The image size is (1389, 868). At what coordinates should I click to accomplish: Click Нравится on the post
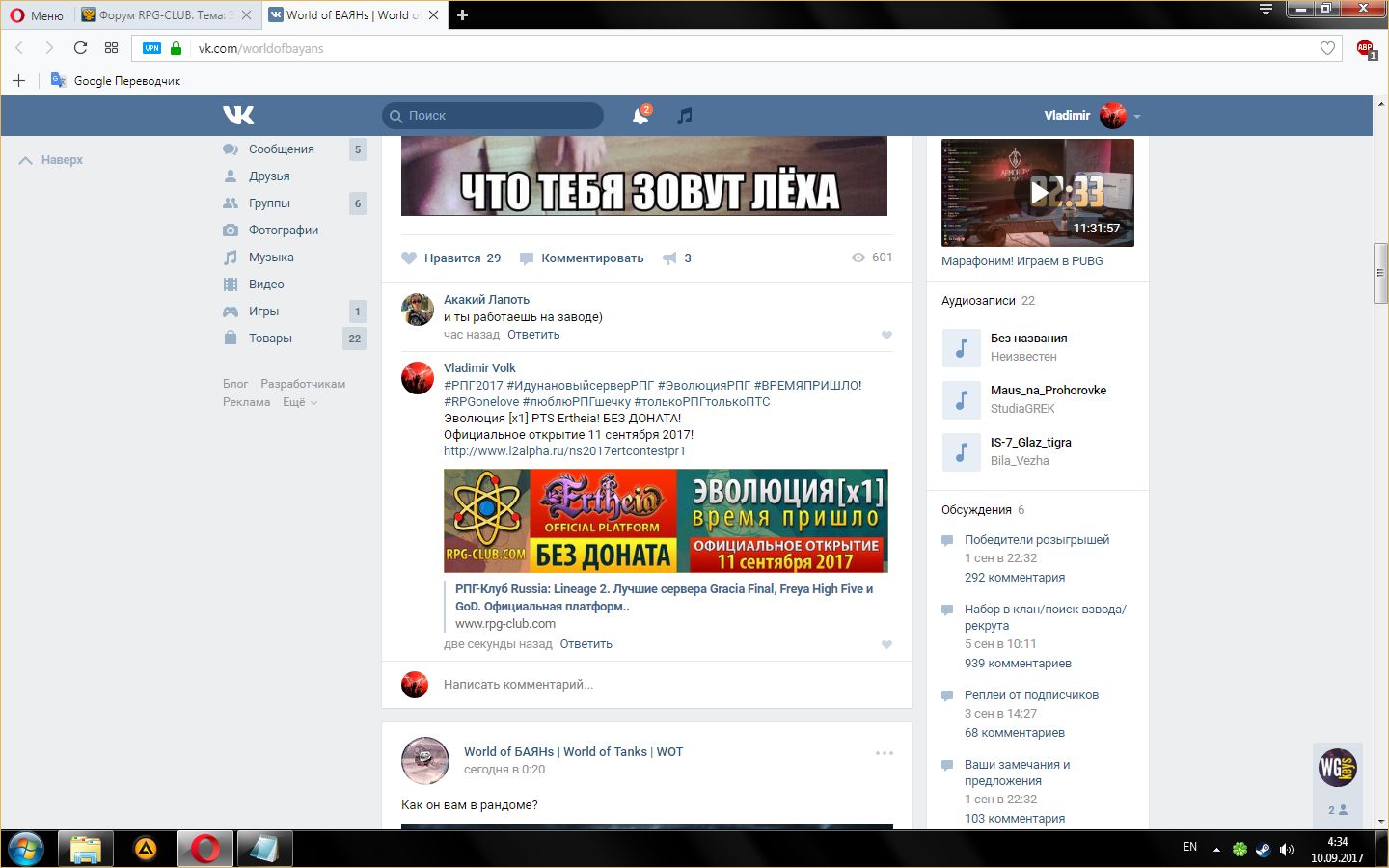451,258
